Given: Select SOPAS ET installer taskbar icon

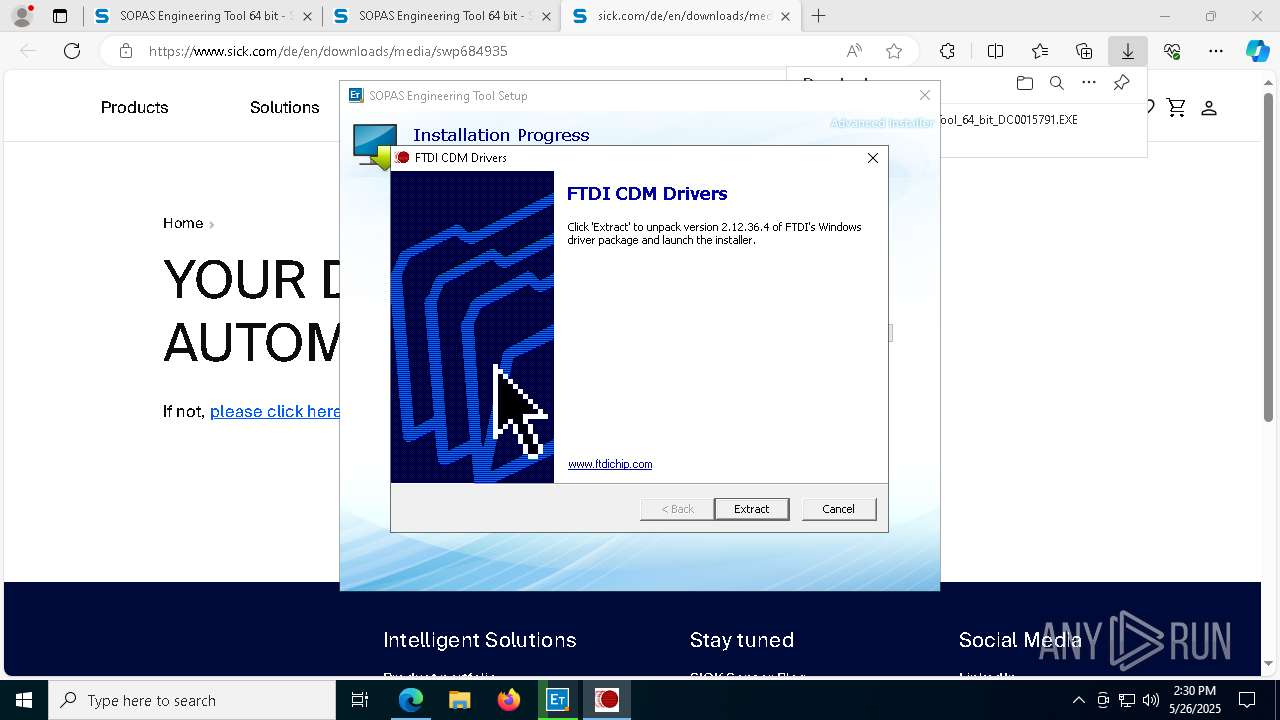Looking at the screenshot, I should point(558,700).
